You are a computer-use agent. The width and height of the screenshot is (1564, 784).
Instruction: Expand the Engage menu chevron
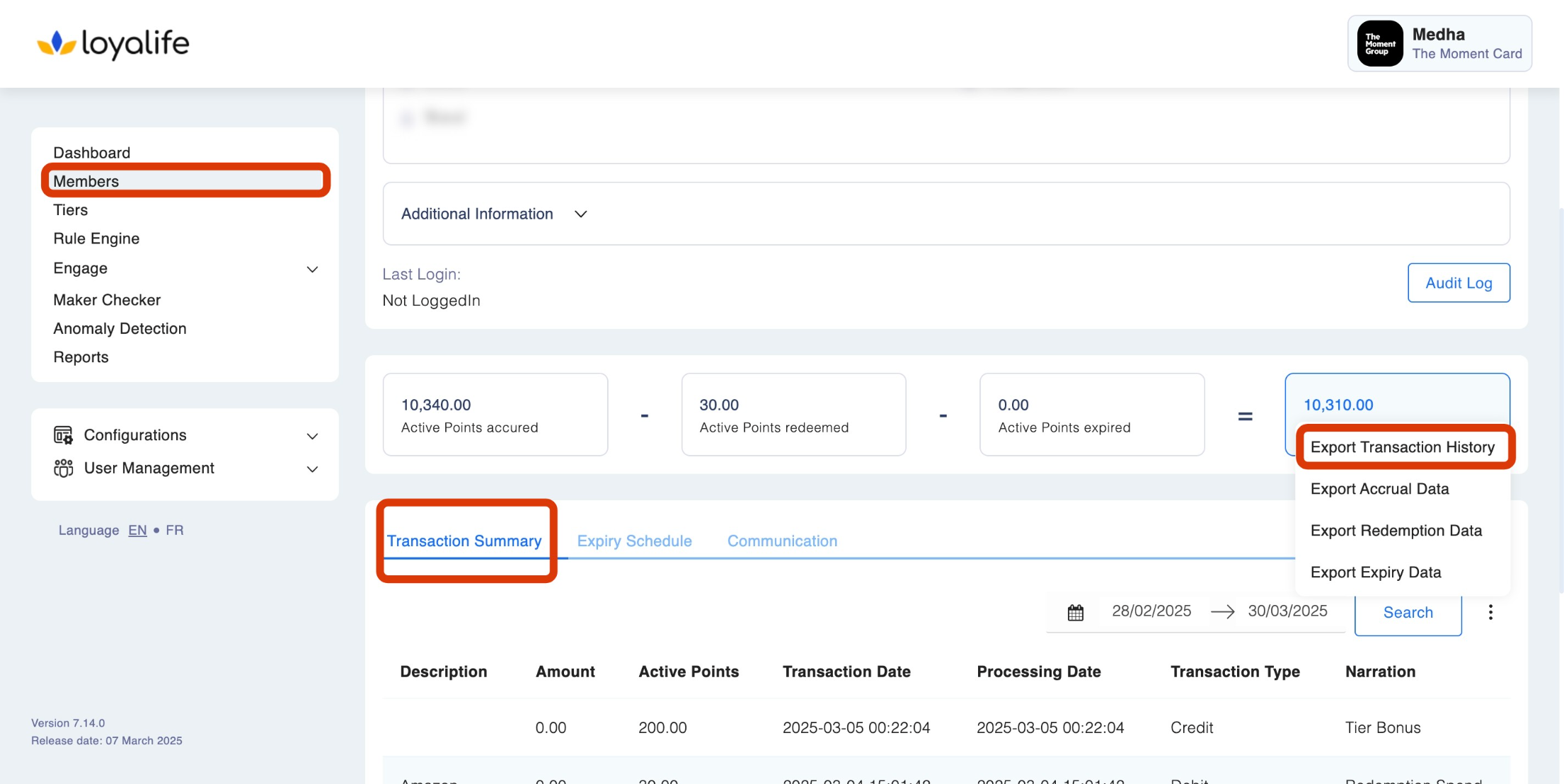[312, 269]
